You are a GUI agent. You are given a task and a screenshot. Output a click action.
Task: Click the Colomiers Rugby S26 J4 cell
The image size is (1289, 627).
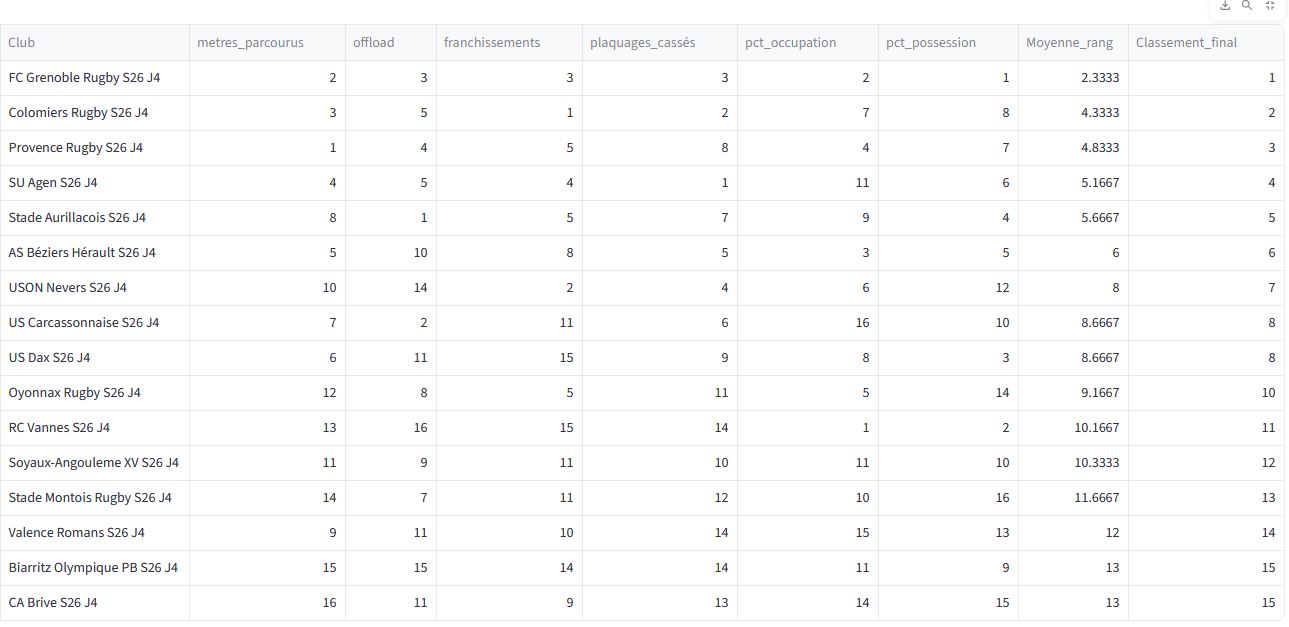pyautogui.click(x=78, y=113)
